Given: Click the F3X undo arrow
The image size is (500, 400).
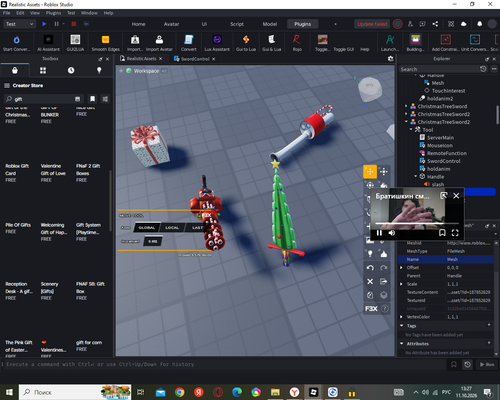Looking at the screenshot, I should coord(370,268).
